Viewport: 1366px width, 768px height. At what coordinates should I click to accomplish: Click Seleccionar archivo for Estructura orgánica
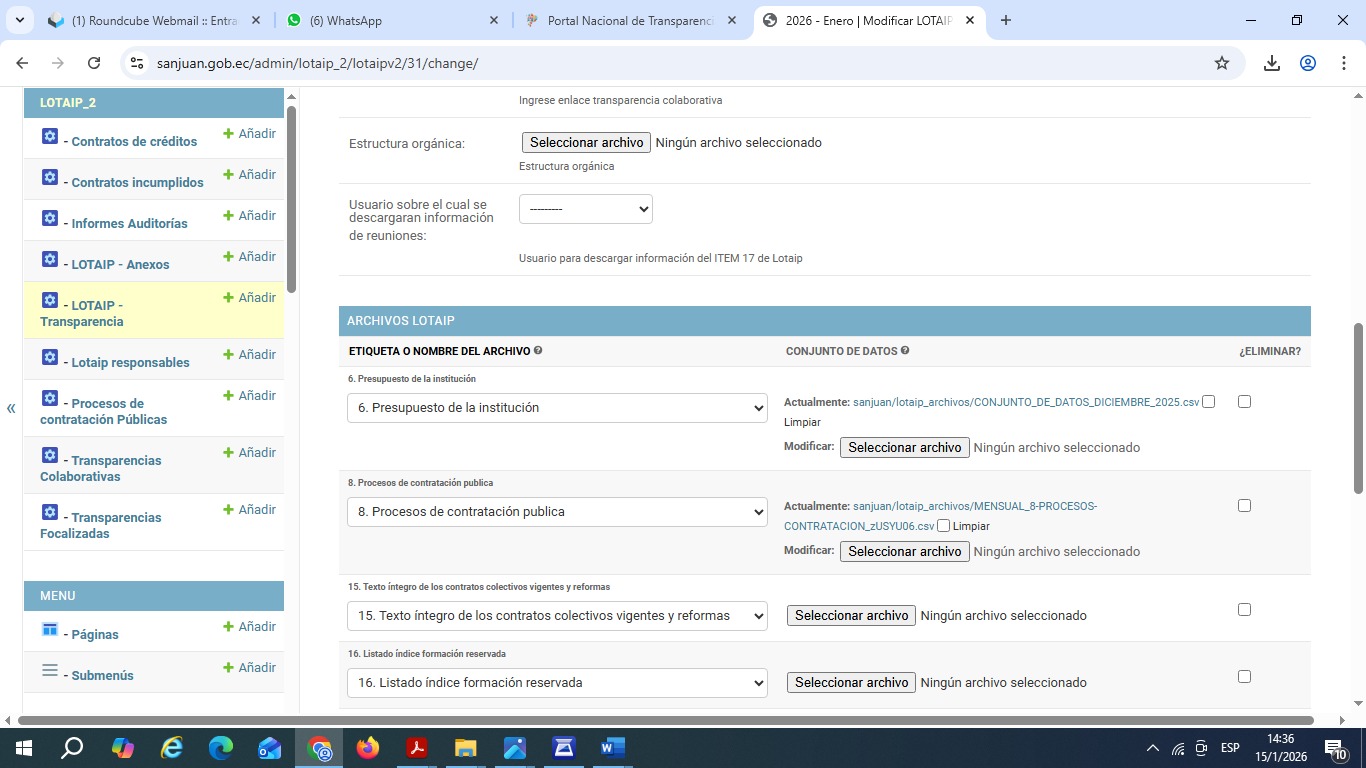pyautogui.click(x=586, y=143)
